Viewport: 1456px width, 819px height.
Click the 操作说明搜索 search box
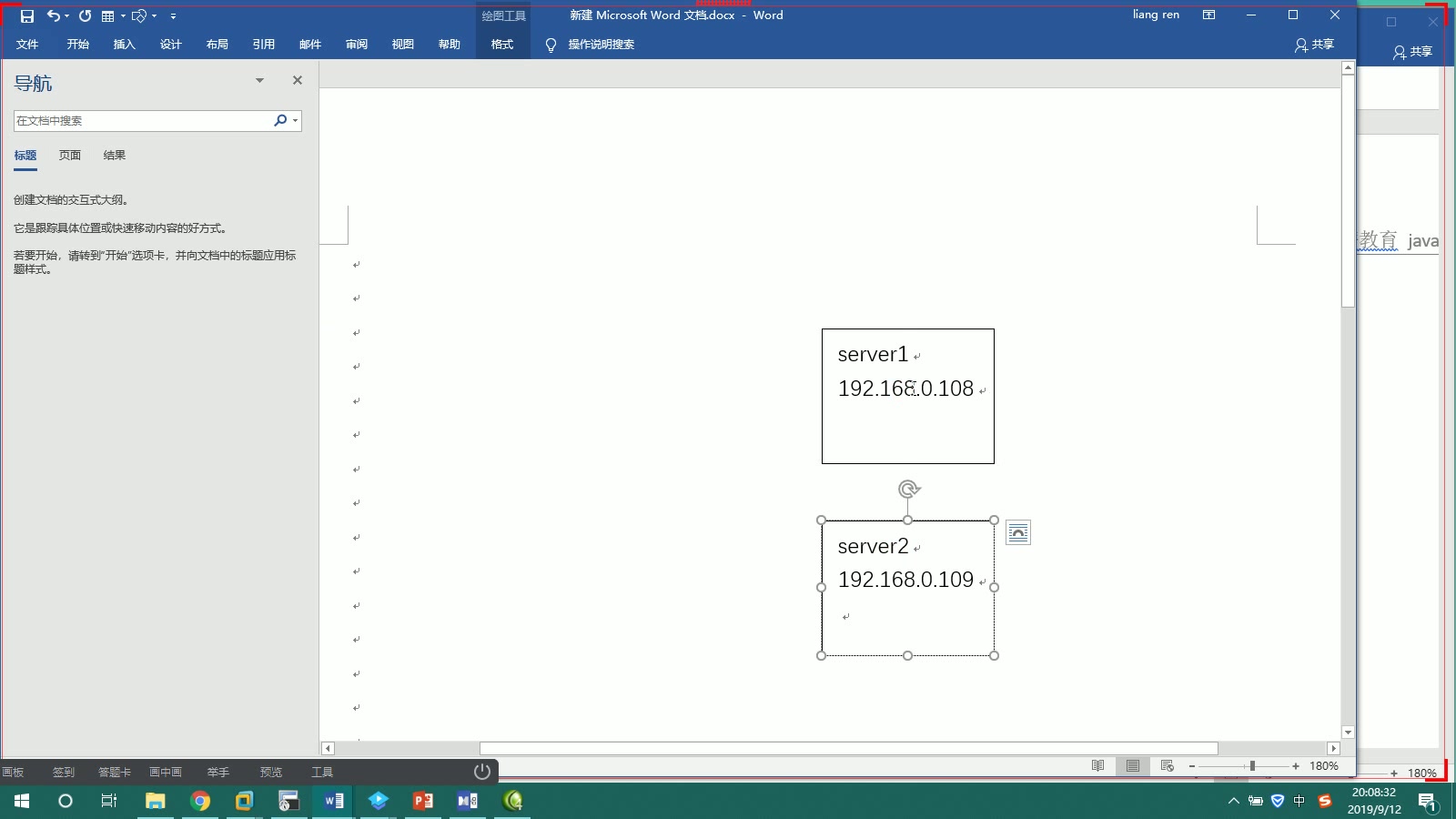(x=601, y=45)
